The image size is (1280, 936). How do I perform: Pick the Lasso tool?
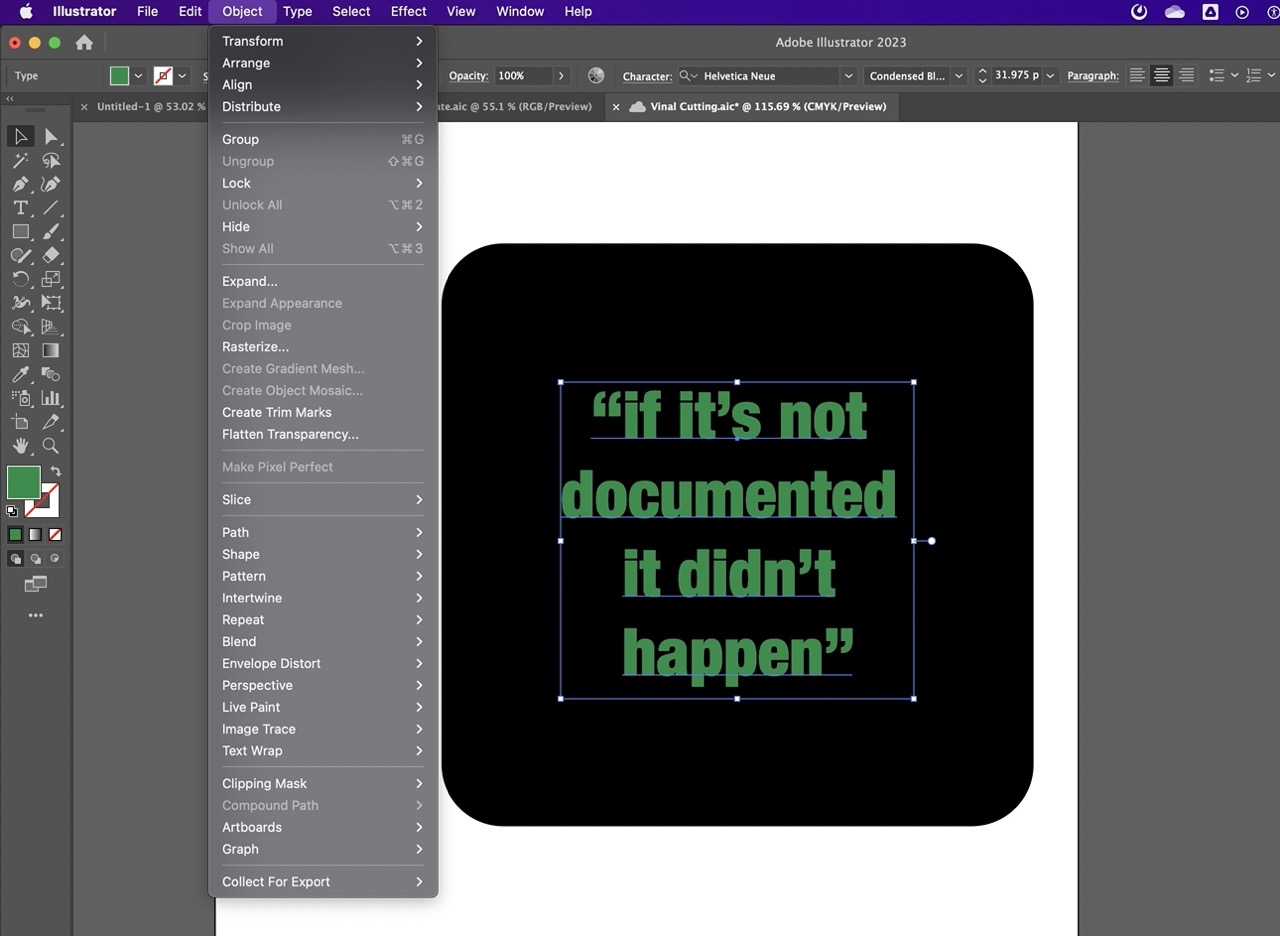(51, 160)
